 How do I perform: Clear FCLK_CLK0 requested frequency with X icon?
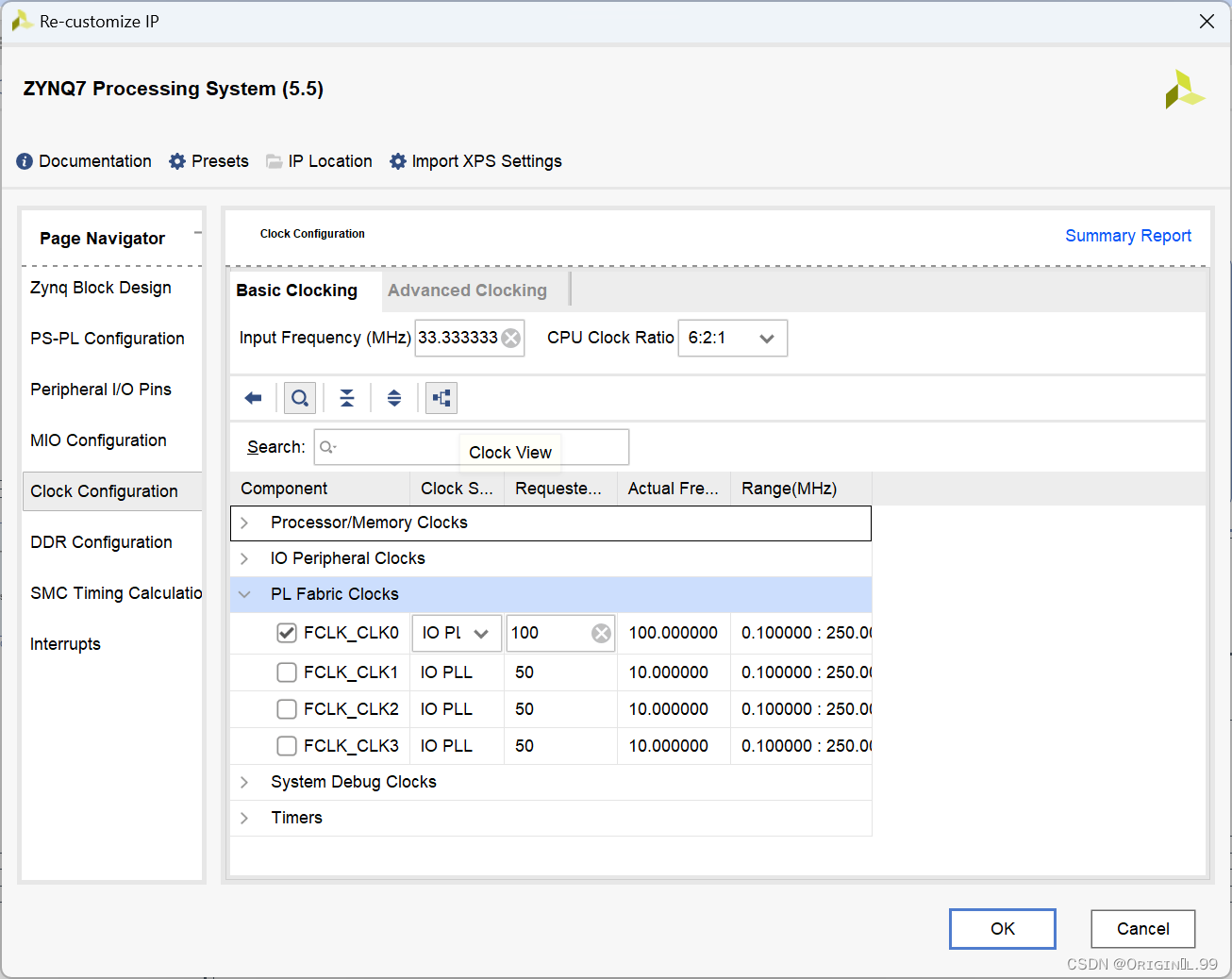[601, 633]
